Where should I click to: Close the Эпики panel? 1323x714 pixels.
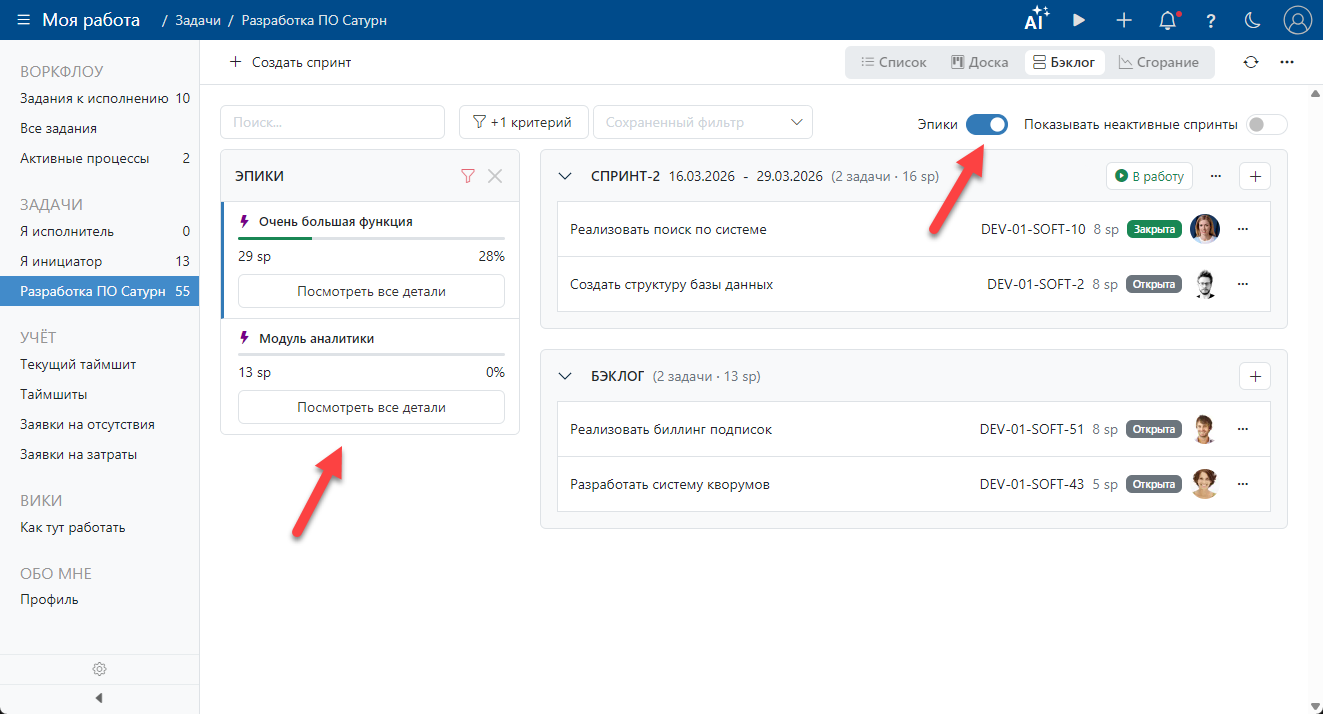495,176
